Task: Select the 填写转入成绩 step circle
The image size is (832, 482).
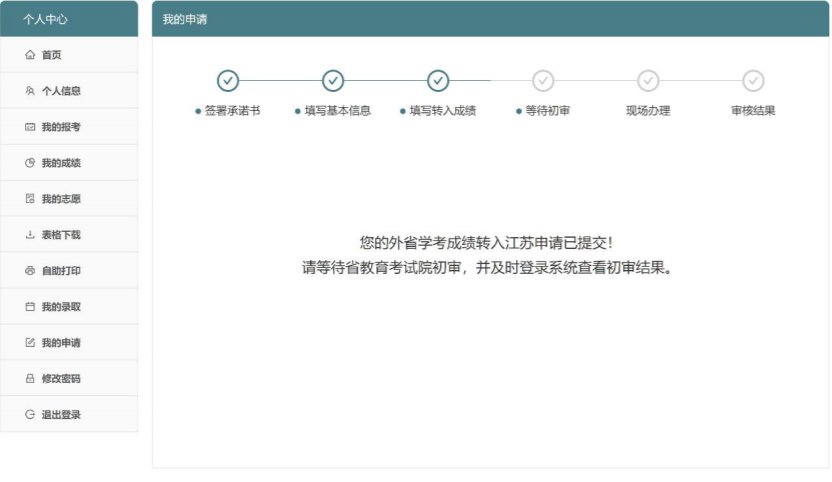Action: point(438,81)
